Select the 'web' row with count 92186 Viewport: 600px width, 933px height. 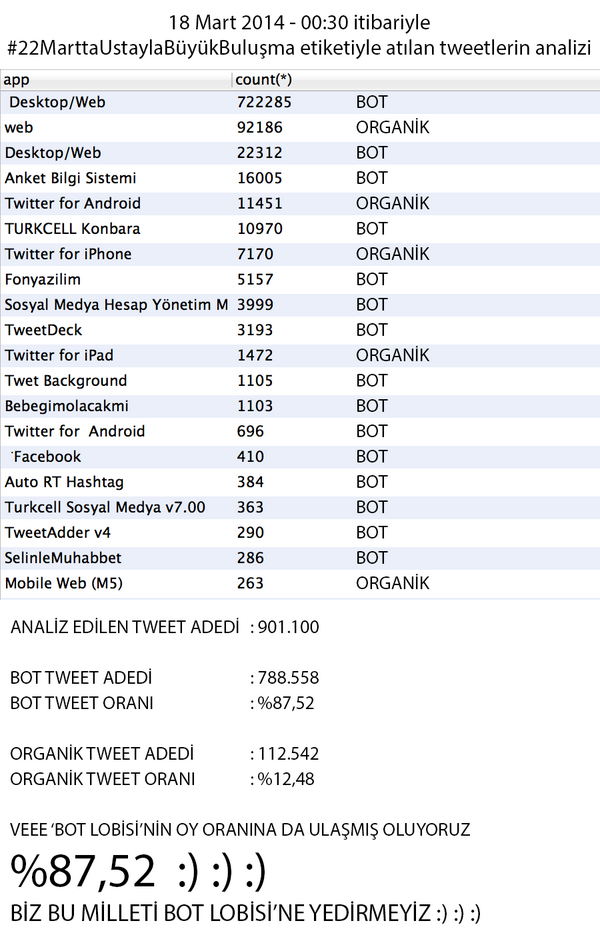(300, 127)
